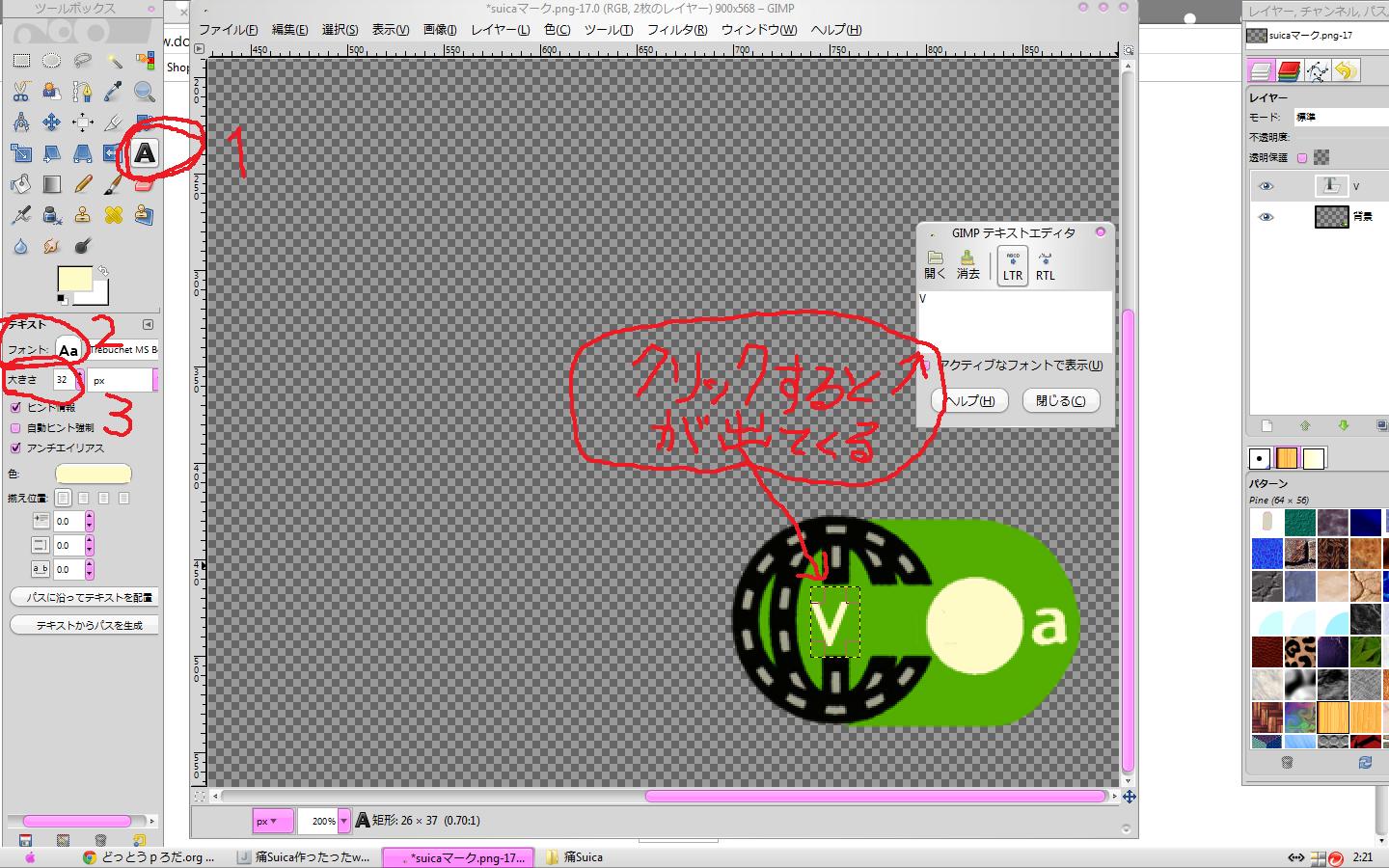Adjust the letter spacing value stepper
The image size is (1389, 868).
89,569
